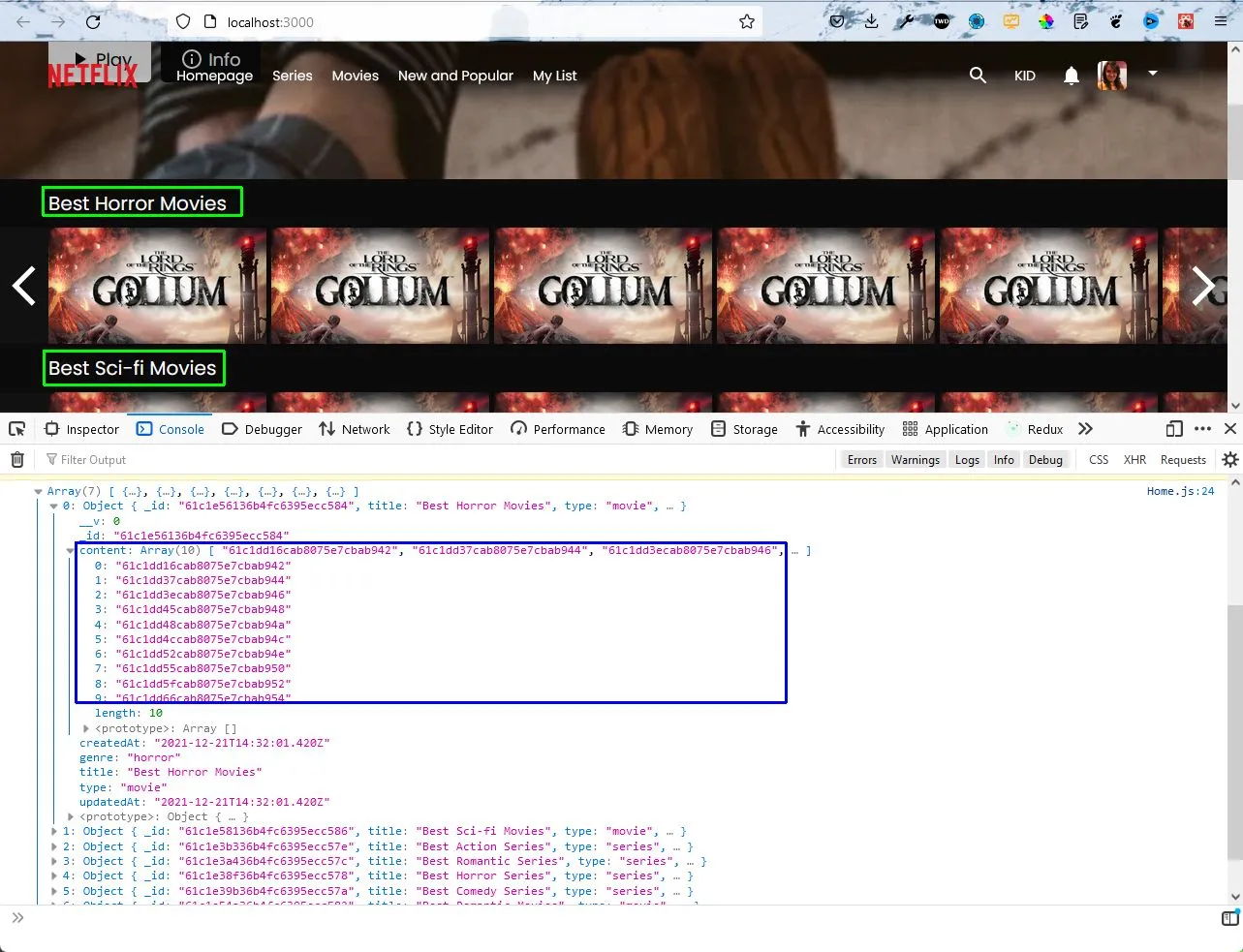Open the Memory tab
This screenshot has width=1243, height=952.
658,429
